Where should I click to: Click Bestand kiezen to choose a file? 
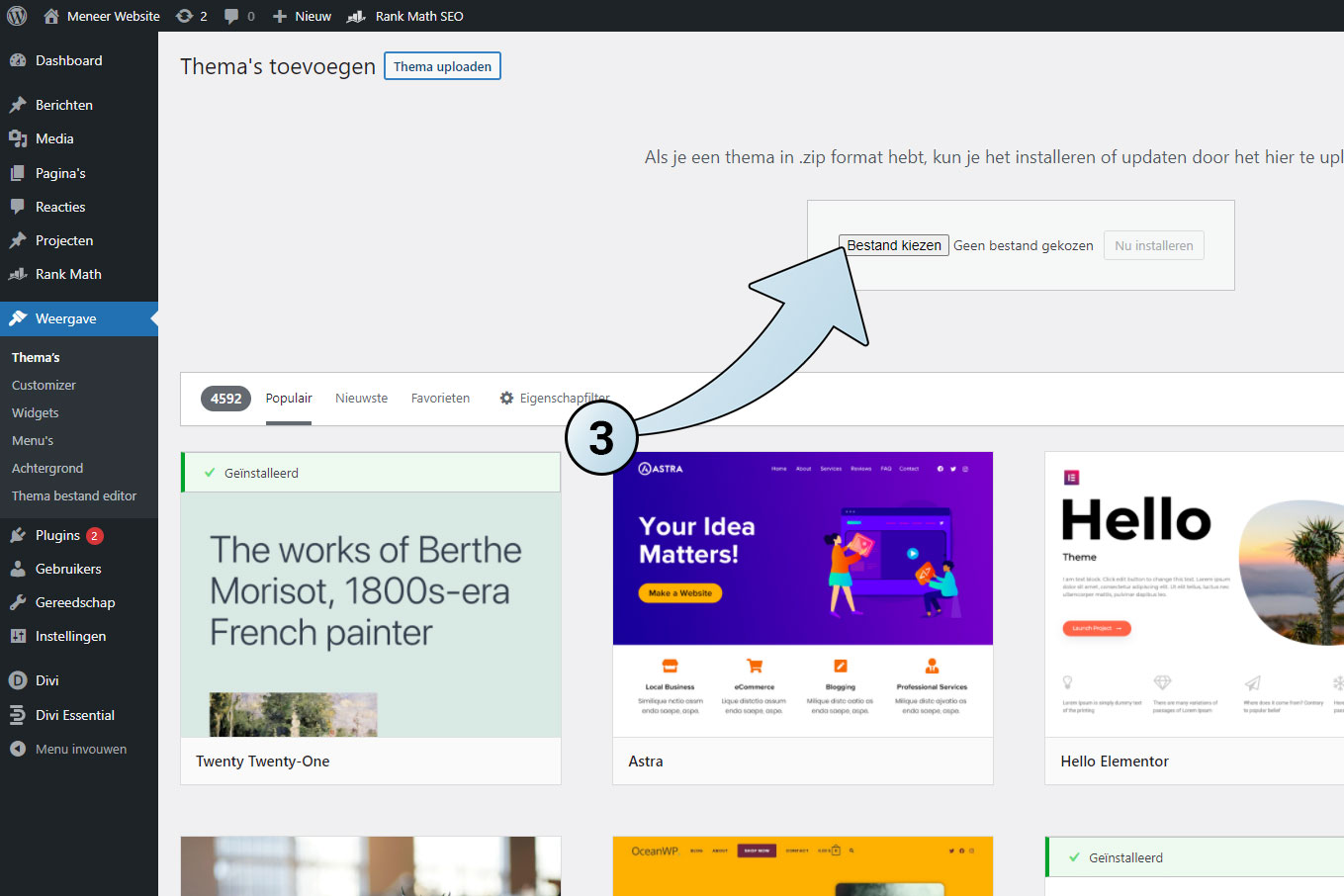(x=893, y=245)
